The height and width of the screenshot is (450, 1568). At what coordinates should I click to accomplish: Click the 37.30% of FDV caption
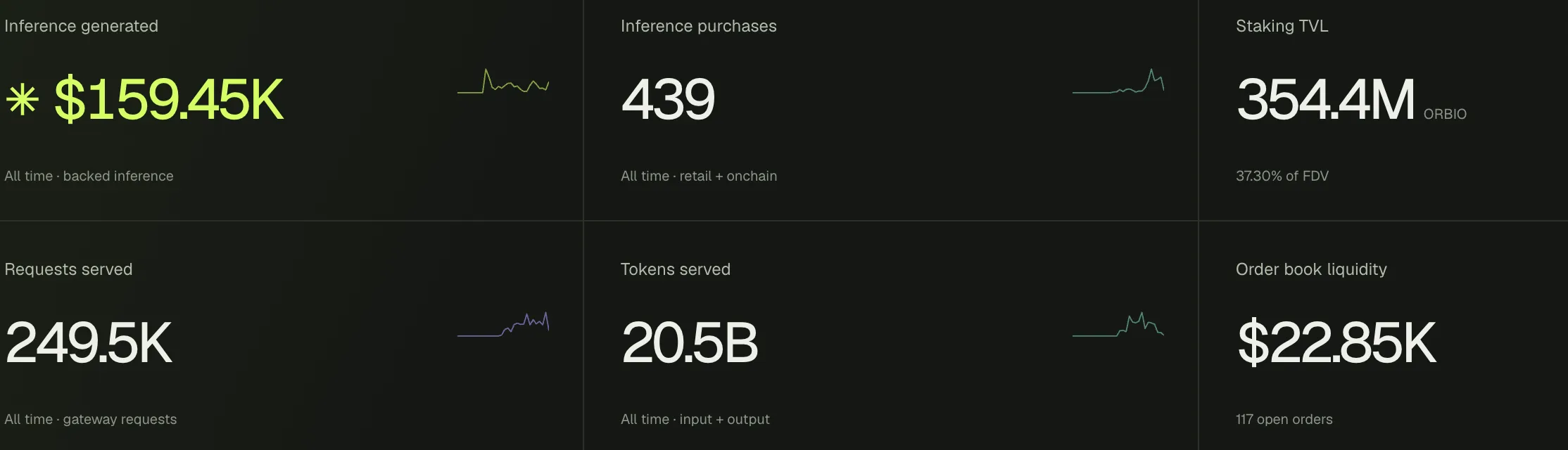(x=1282, y=176)
